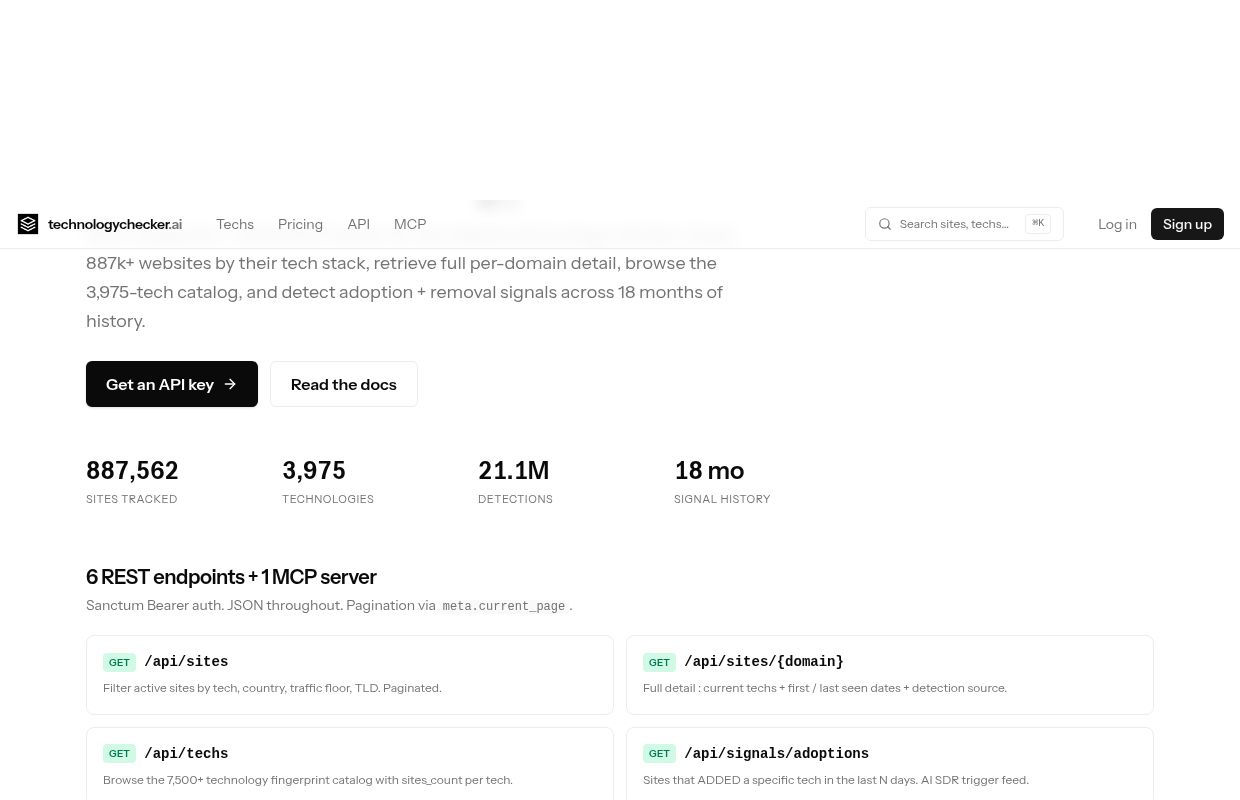Click the SITES TRACKED label

pyautogui.click(x=132, y=499)
